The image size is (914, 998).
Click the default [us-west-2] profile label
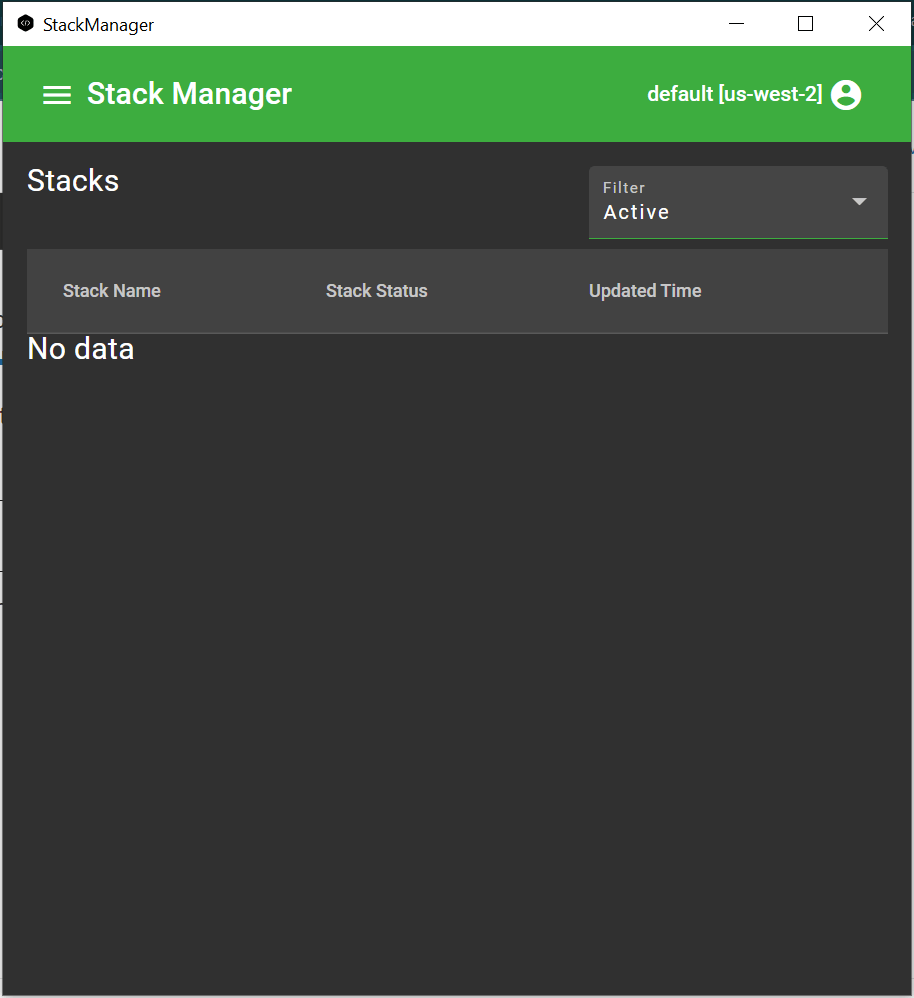(x=735, y=94)
